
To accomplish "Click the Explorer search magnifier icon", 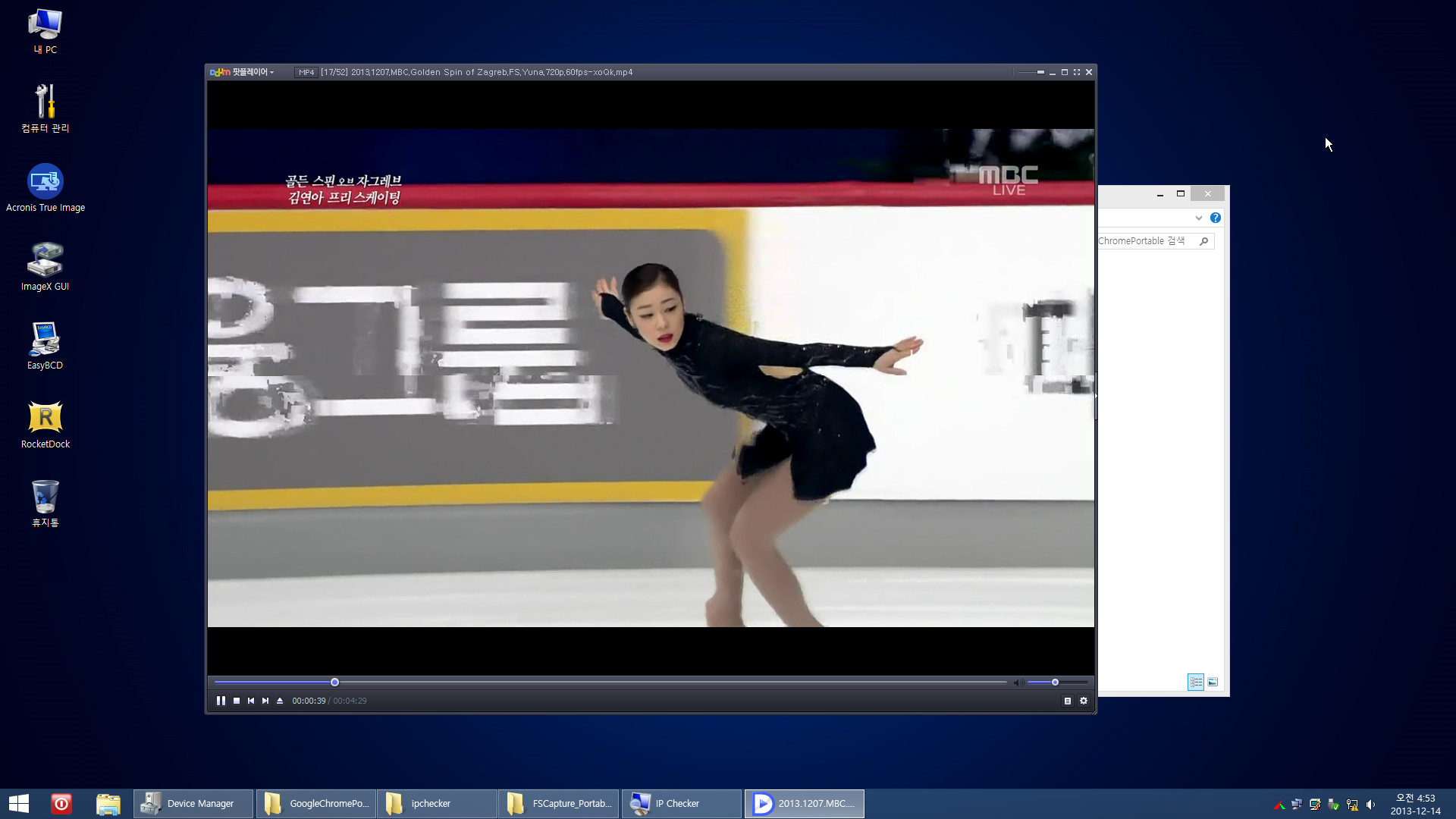I will point(1204,241).
